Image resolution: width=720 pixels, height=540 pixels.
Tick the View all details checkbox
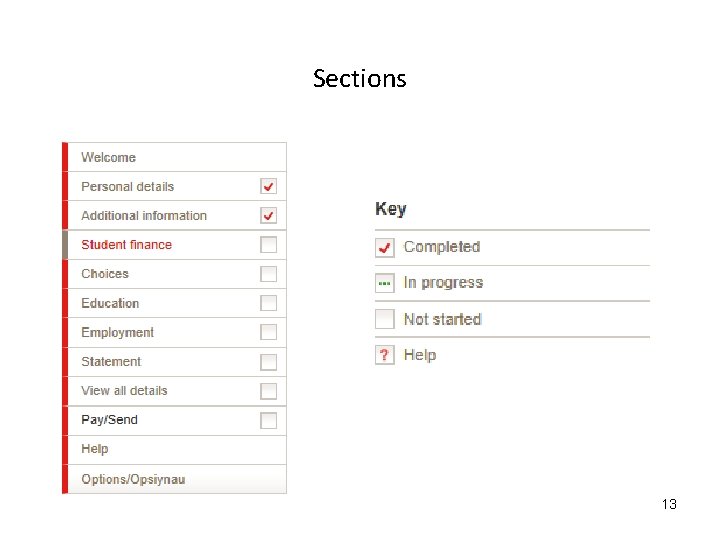[268, 391]
